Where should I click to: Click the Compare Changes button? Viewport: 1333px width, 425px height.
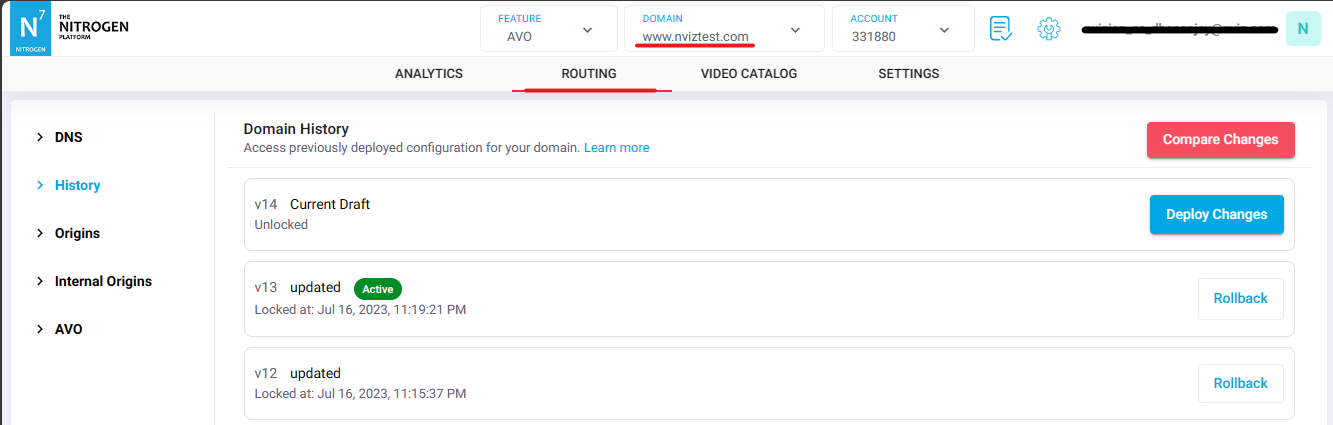coord(1220,140)
